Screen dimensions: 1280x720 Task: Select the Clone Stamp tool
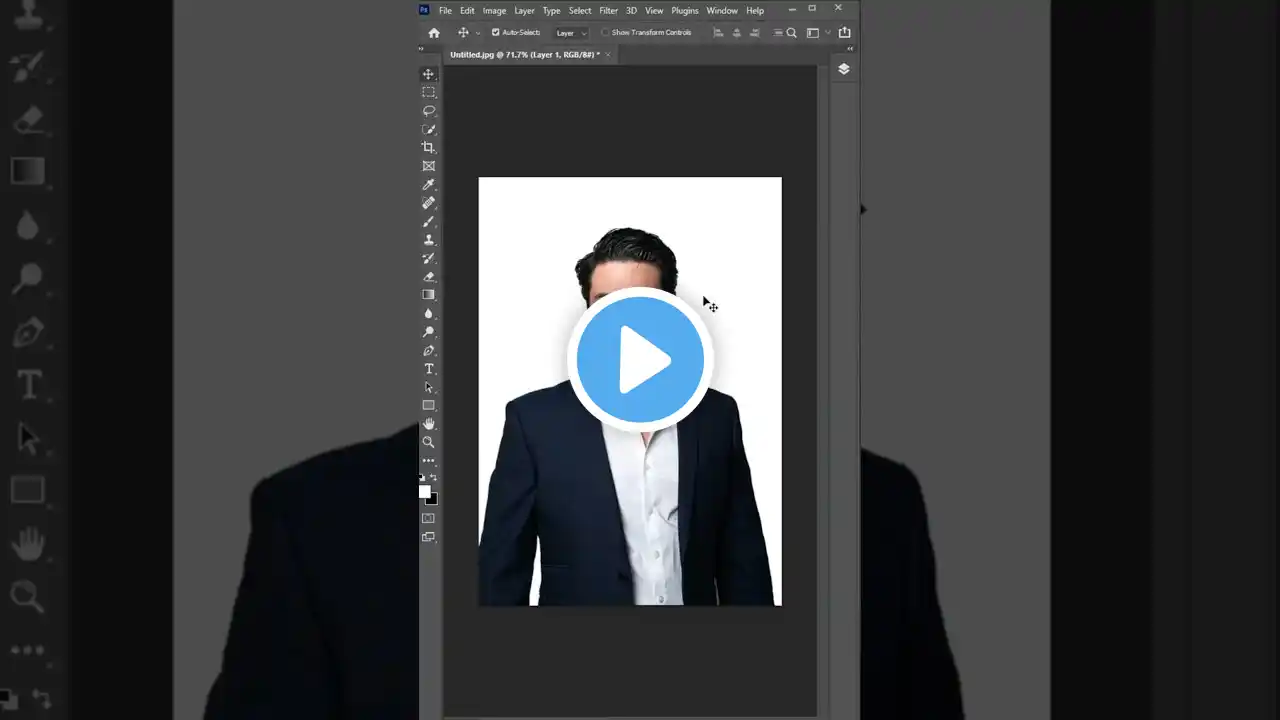[x=428, y=240]
